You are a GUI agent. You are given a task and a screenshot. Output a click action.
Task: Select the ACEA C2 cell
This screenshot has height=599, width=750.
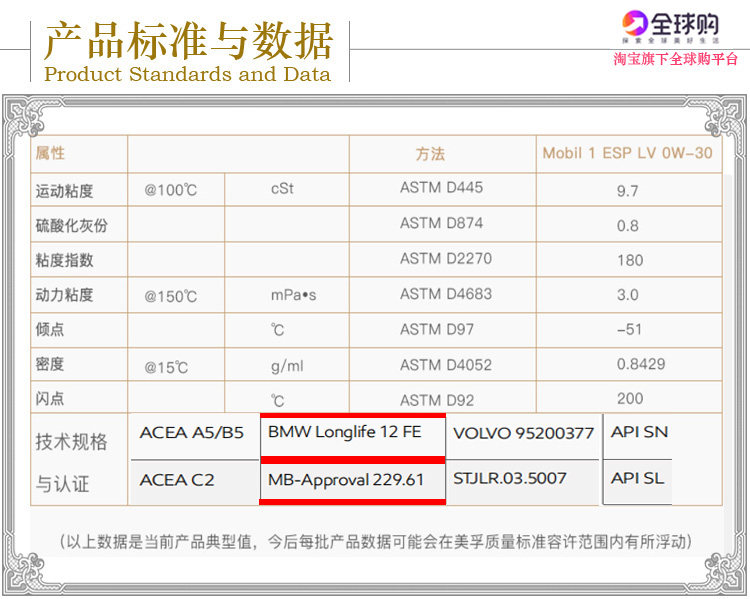tap(195, 482)
